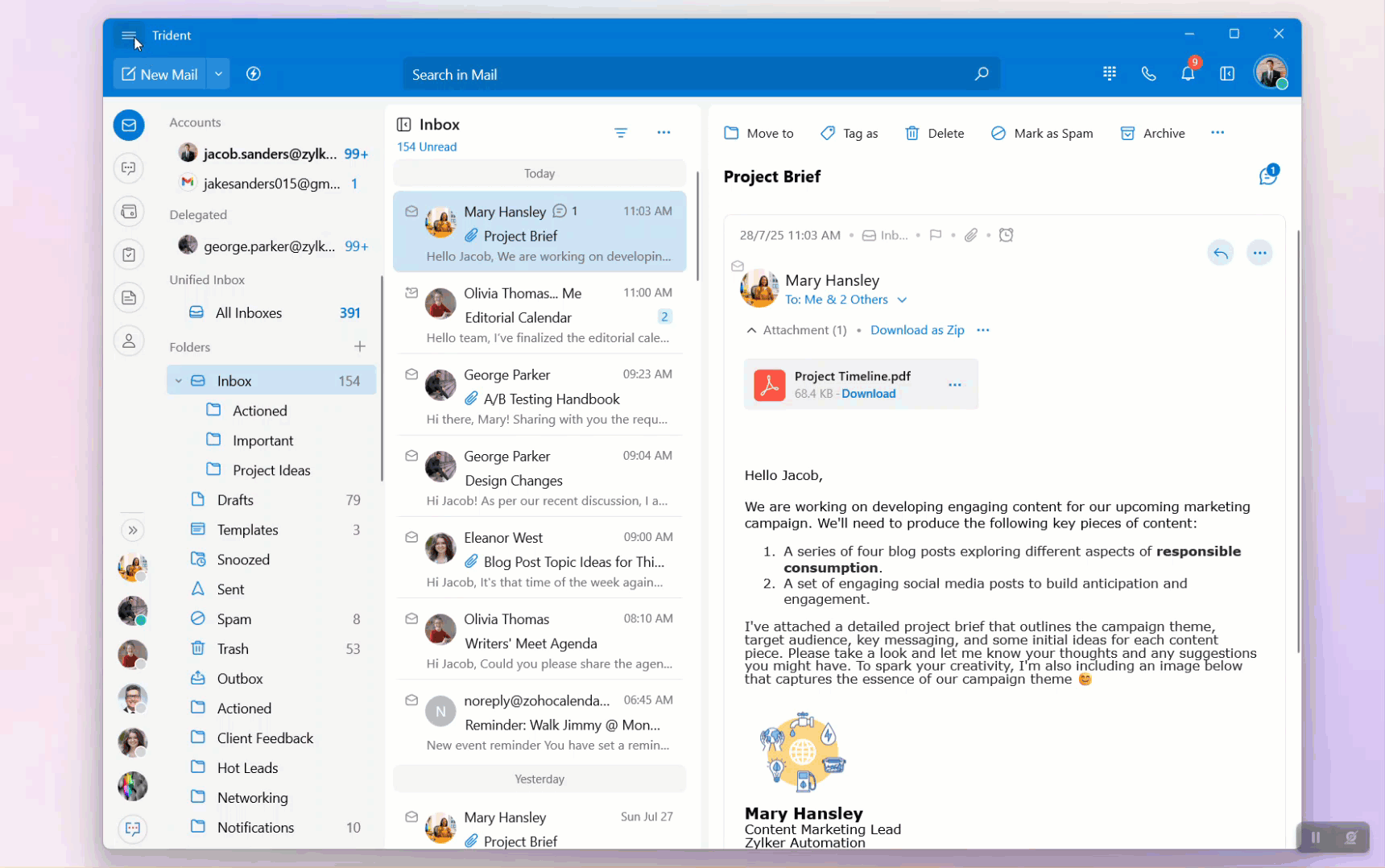
Task: Open the Spam folder
Action: (x=272, y=619)
